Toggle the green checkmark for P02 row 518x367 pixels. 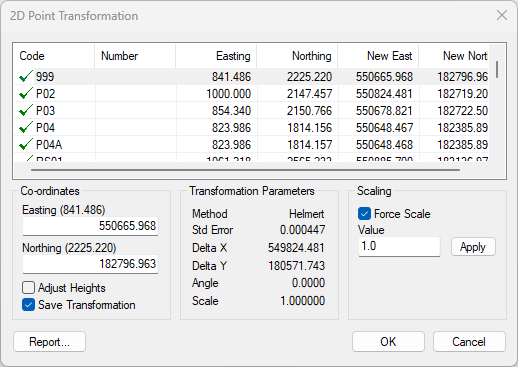(26, 93)
